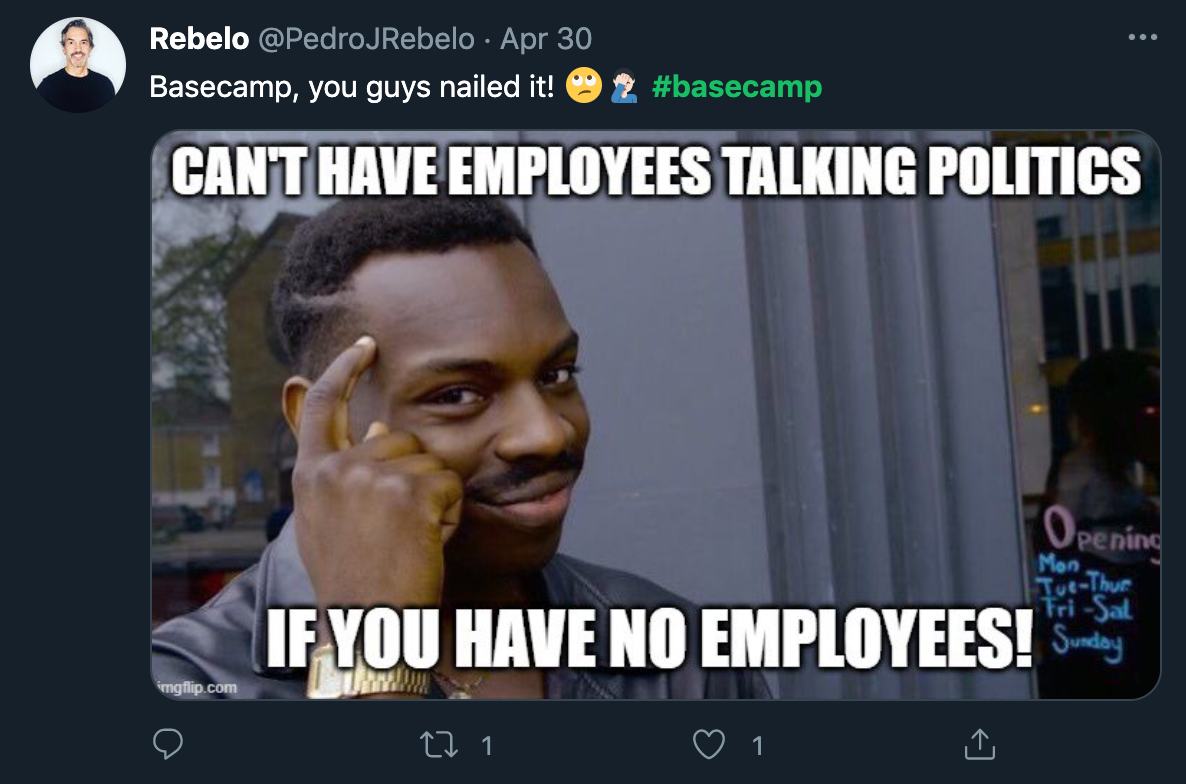Open Rebelo's profile picture avatar
Viewport: 1186px width, 784px height.
click(x=78, y=65)
